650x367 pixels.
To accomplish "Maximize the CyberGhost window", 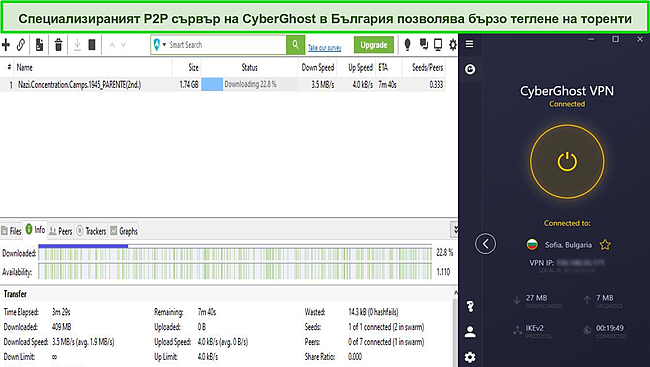I will tap(616, 39).
